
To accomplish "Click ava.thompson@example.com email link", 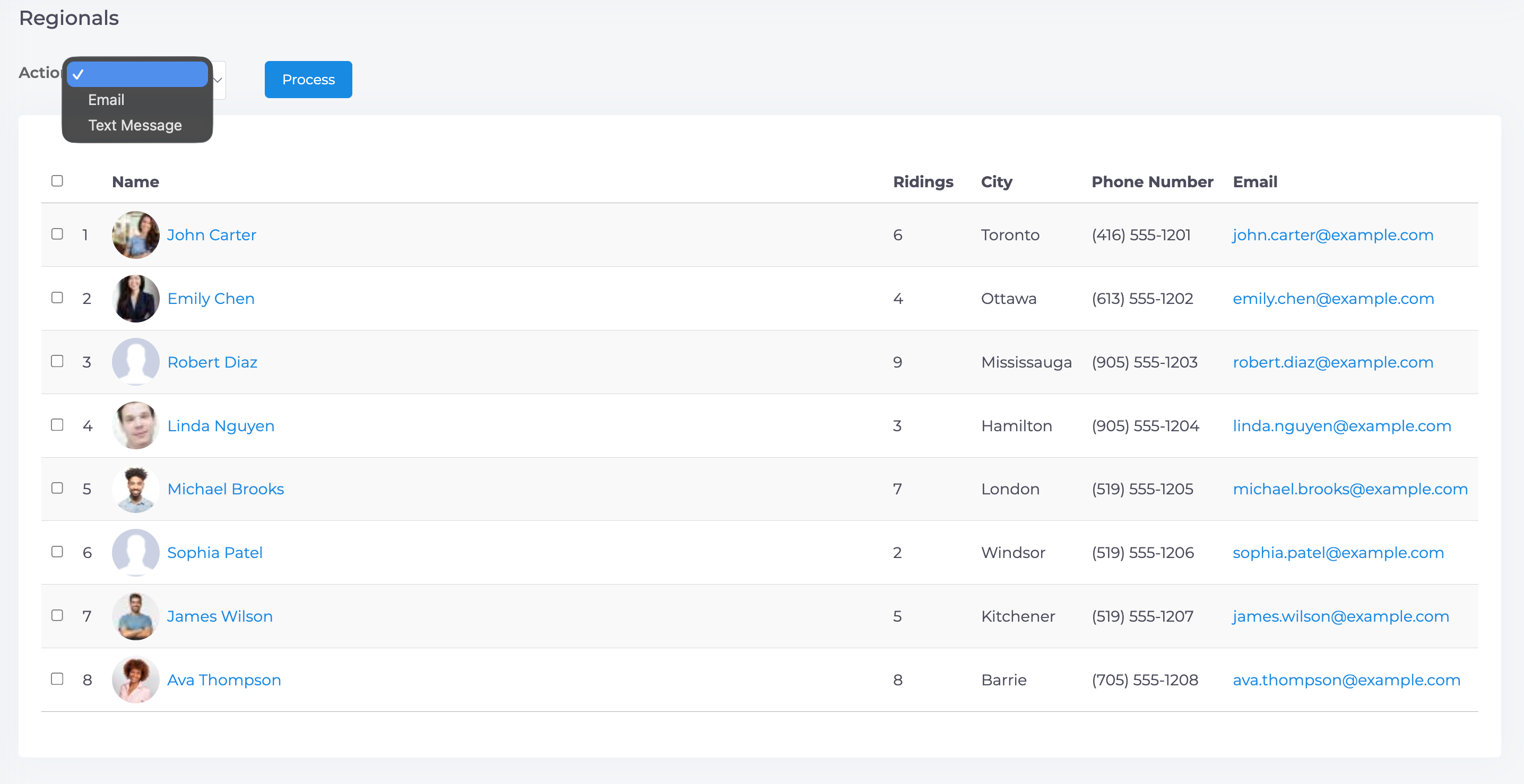I will coord(1347,680).
